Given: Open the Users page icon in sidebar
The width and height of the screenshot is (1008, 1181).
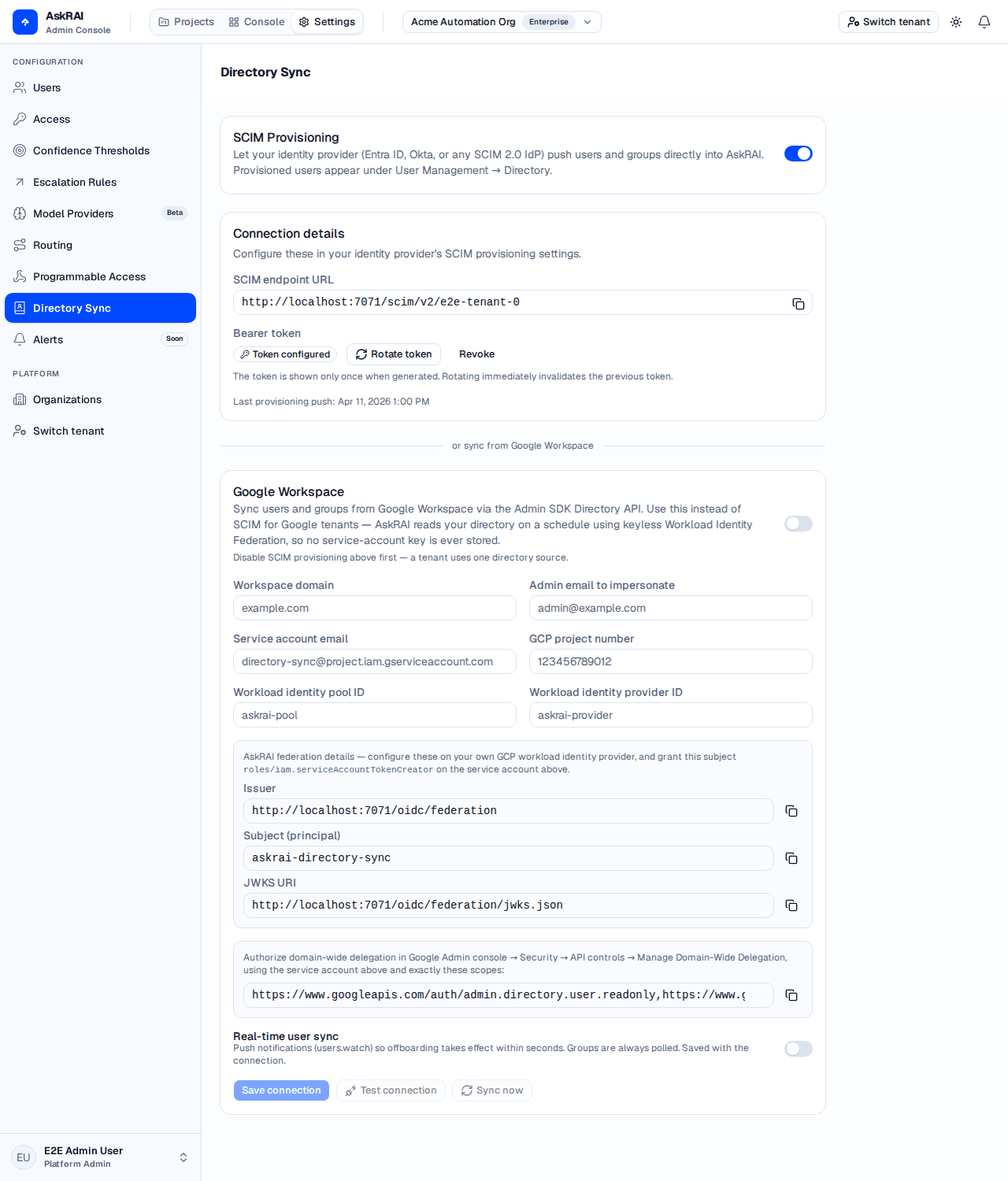Looking at the screenshot, I should [20, 87].
